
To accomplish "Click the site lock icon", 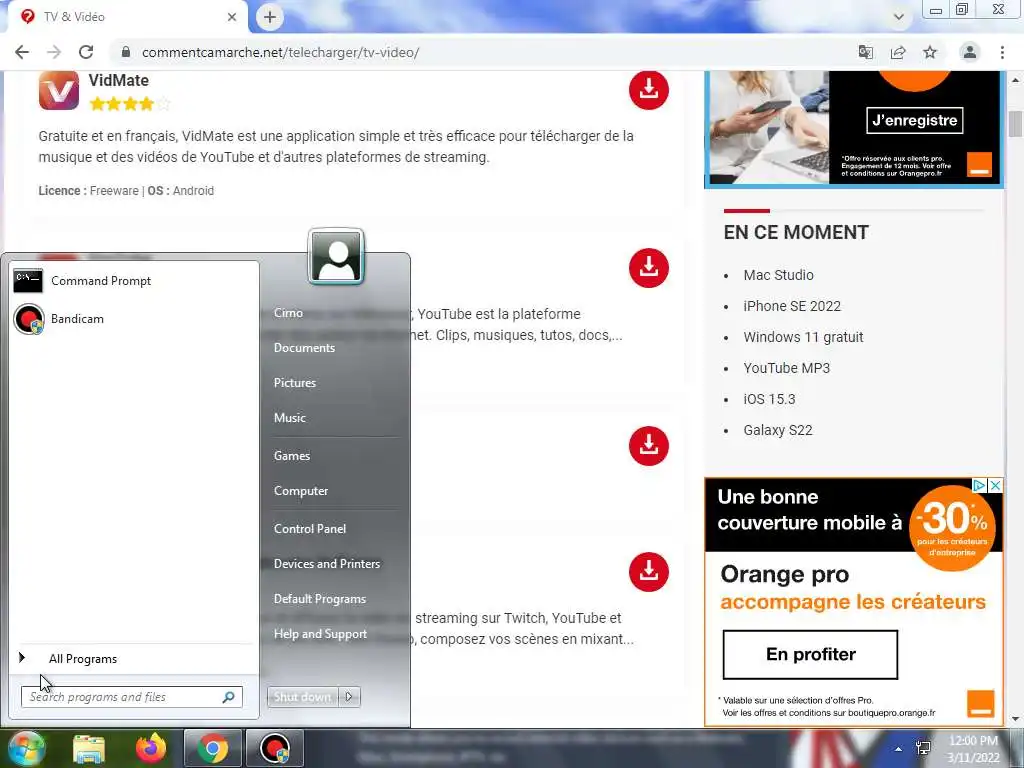I will coord(126,52).
